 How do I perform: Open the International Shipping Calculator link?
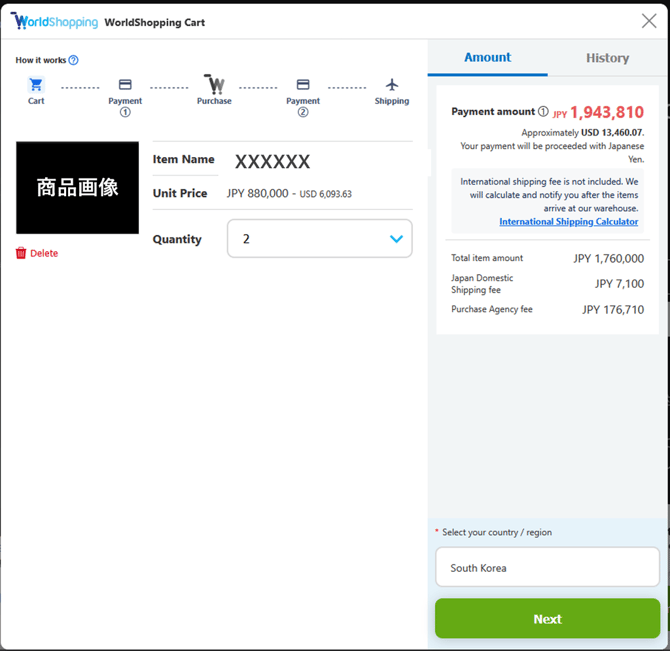pos(568,222)
